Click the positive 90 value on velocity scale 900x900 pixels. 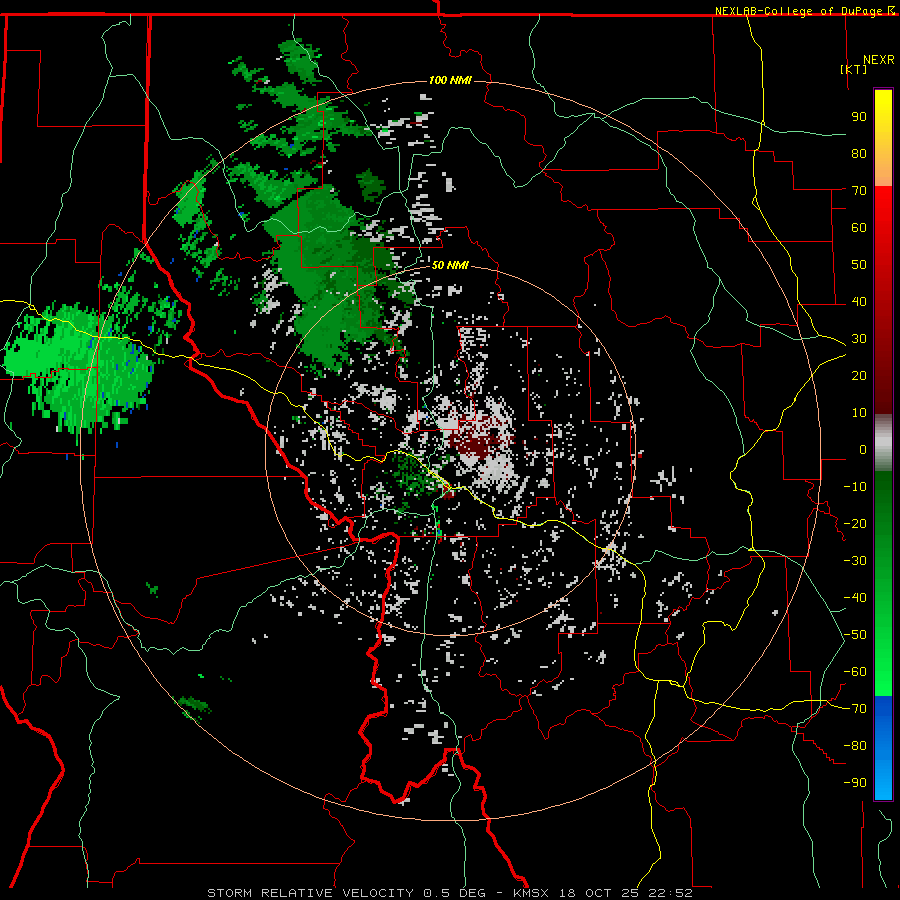[859, 117]
